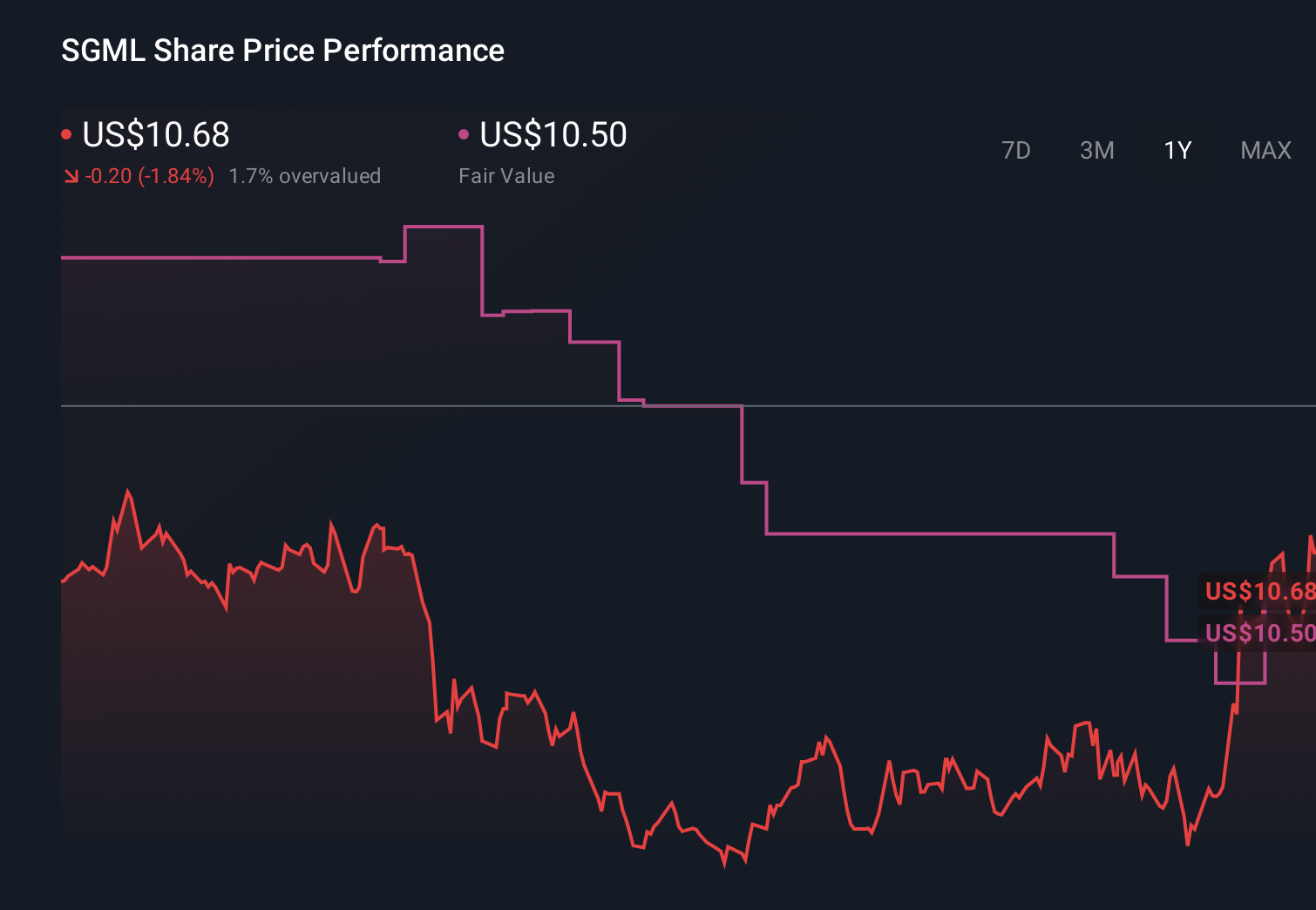Open the MAX timeframe option
The image size is (1316, 910).
[x=1265, y=150]
